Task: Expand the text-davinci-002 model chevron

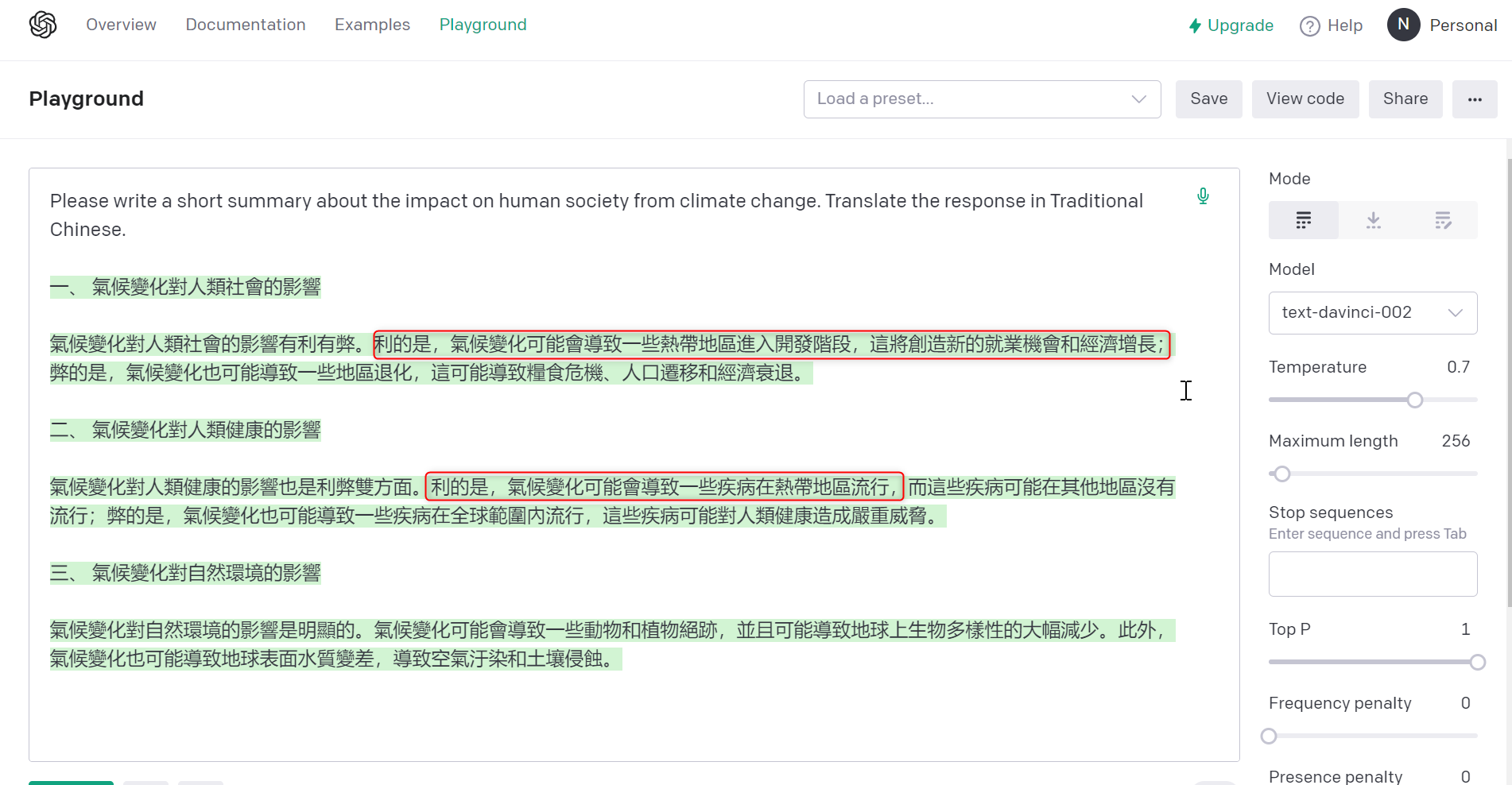Action: click(1456, 312)
